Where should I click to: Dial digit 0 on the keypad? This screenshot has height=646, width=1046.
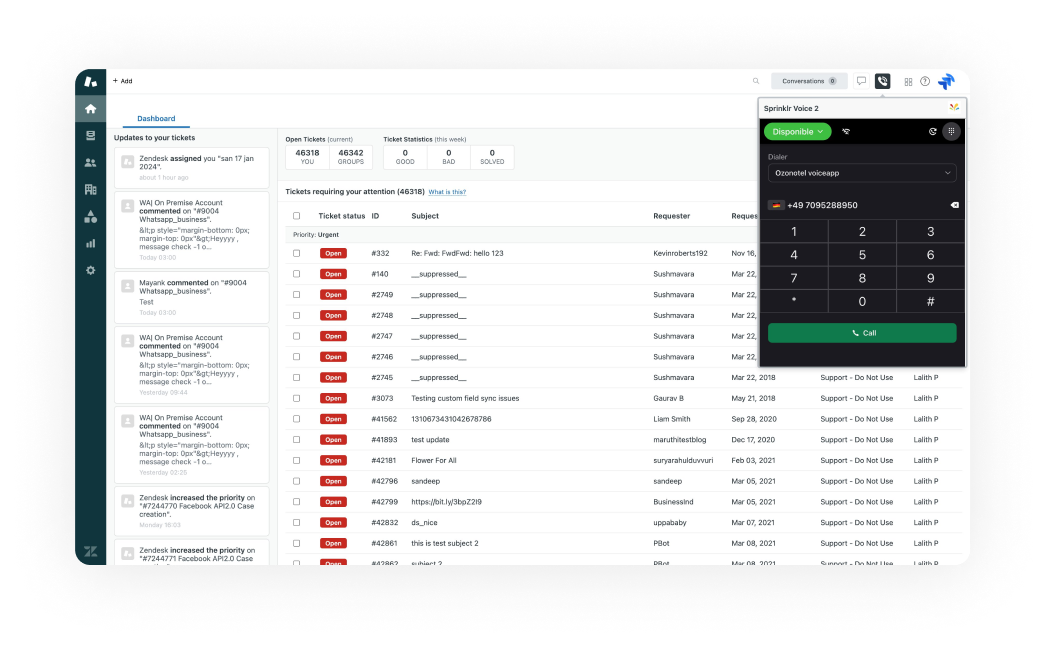point(862,302)
